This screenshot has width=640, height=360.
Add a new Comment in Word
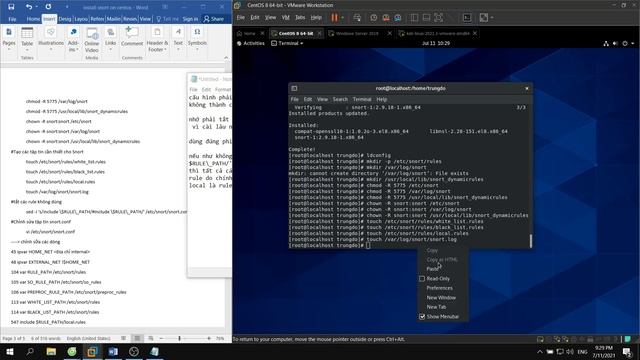[132, 37]
